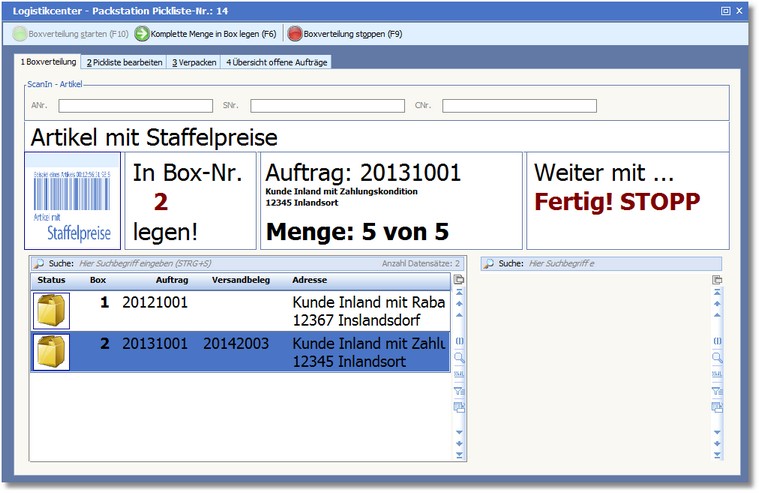759x493 pixels.
Task: Click the ANr. input field
Action: (135, 105)
